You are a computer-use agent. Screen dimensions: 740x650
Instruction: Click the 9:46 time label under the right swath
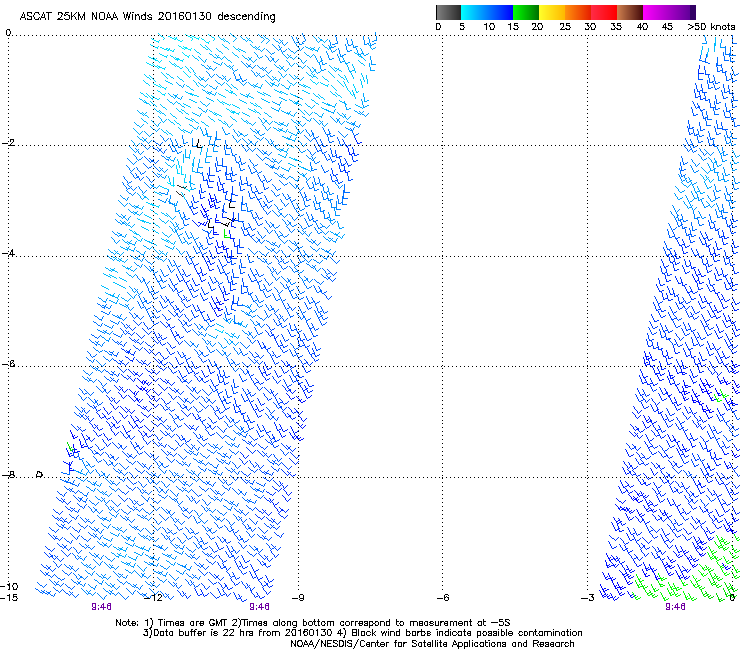pos(675,607)
